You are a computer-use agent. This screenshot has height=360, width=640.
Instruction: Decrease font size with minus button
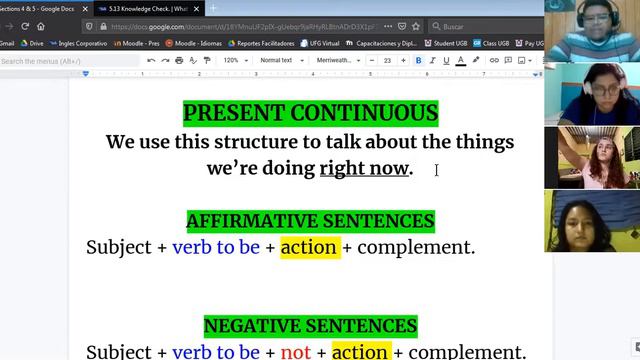tap(372, 60)
